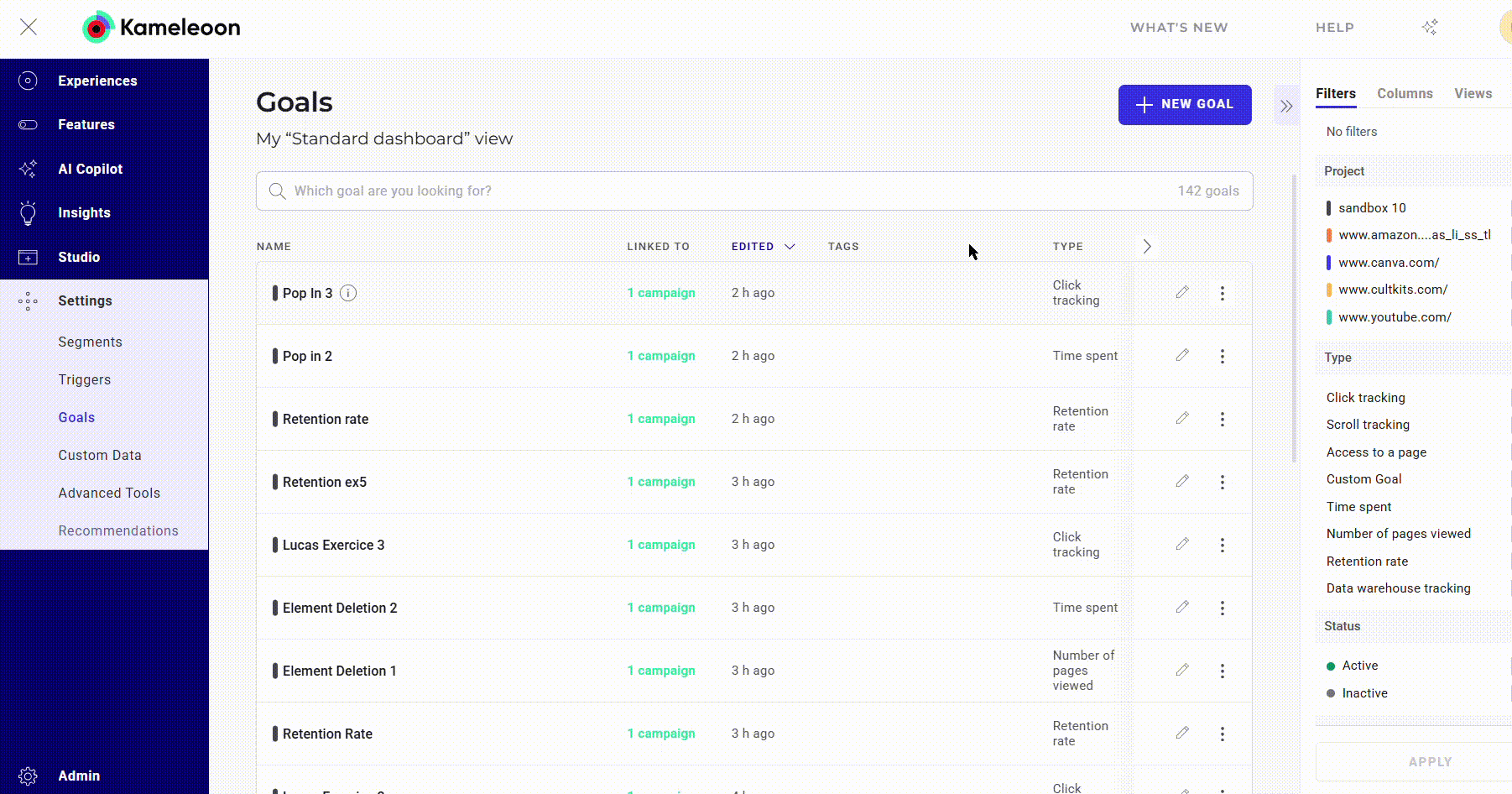The height and width of the screenshot is (794, 1512).
Task: Switch to the Views tab
Action: pos(1473,94)
